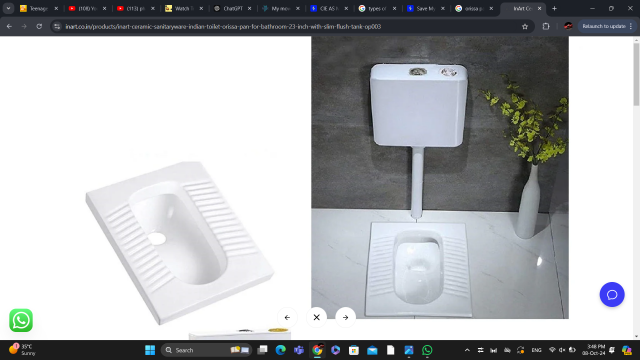Screen dimensions: 640x360
Task: Open a new browser tab
Action: [x=554, y=8]
